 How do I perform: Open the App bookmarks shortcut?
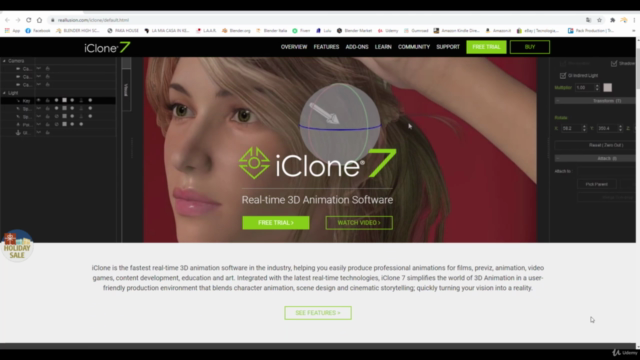12,31
